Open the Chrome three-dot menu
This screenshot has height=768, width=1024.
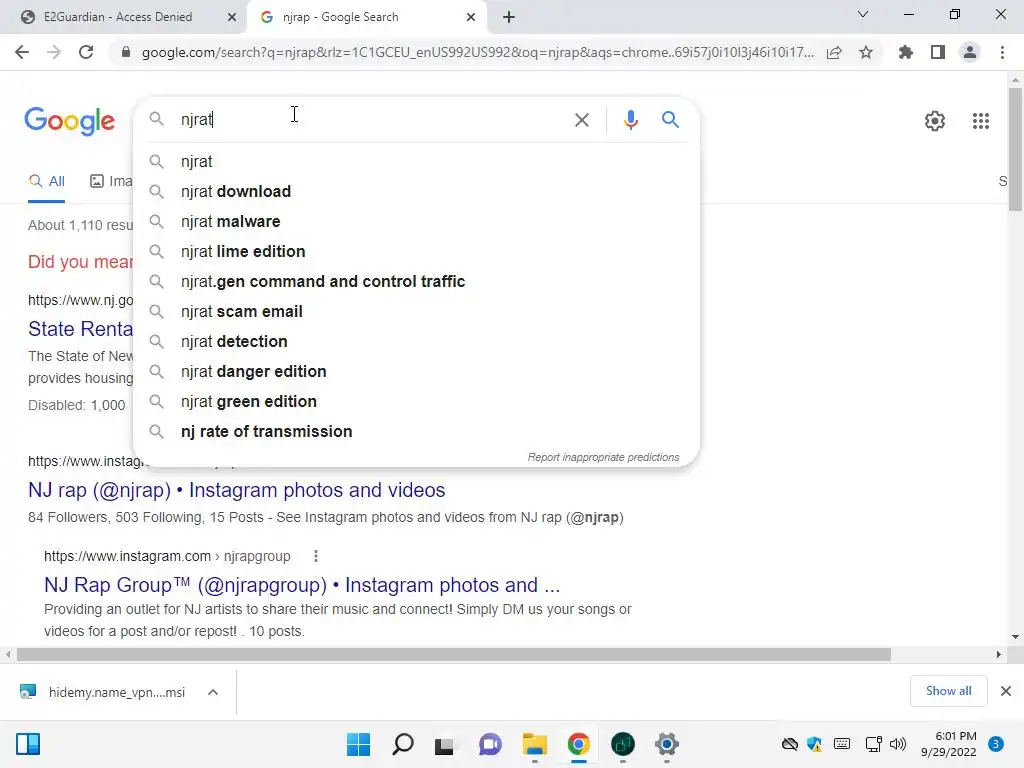(x=1002, y=52)
